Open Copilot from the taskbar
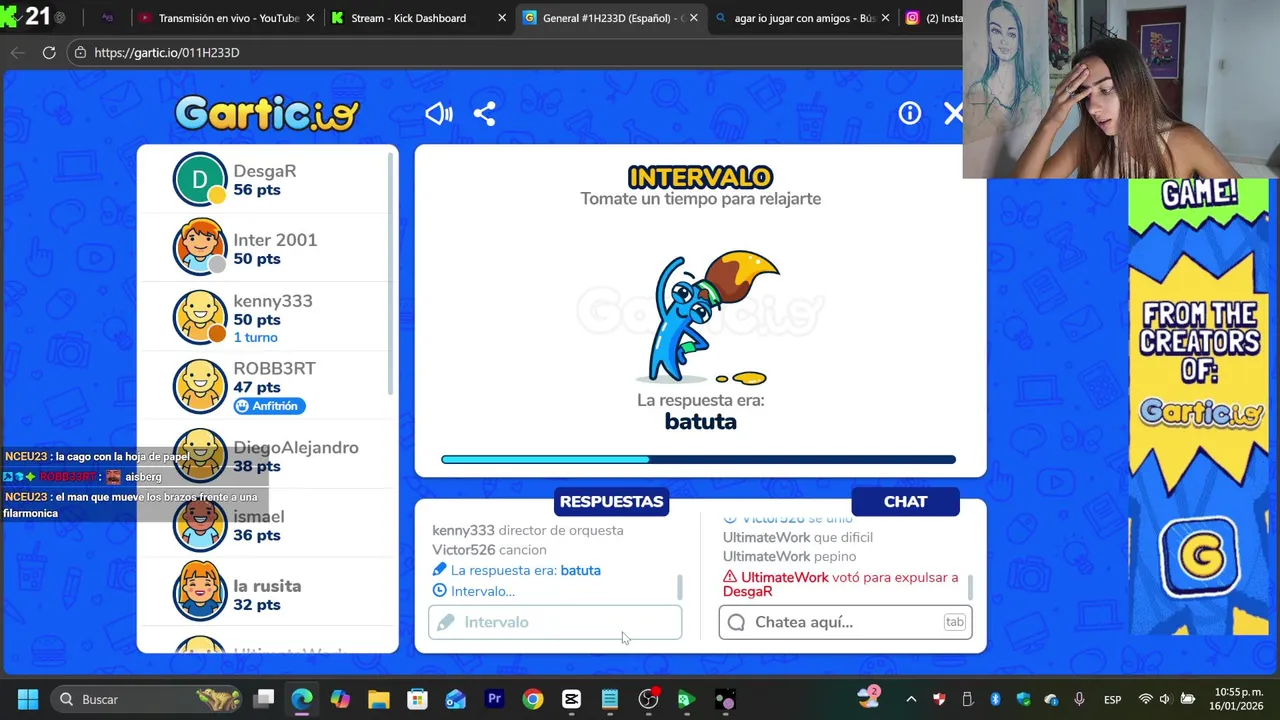 click(x=340, y=699)
